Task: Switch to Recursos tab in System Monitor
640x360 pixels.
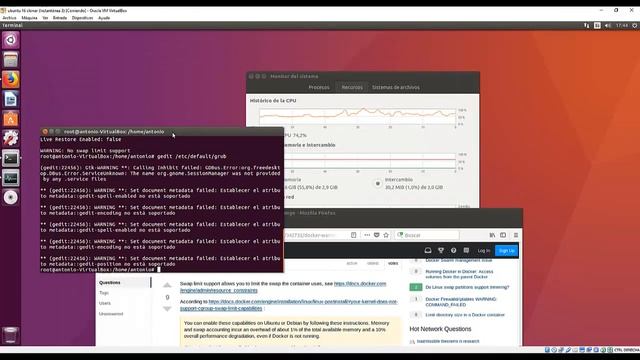Action: click(352, 87)
